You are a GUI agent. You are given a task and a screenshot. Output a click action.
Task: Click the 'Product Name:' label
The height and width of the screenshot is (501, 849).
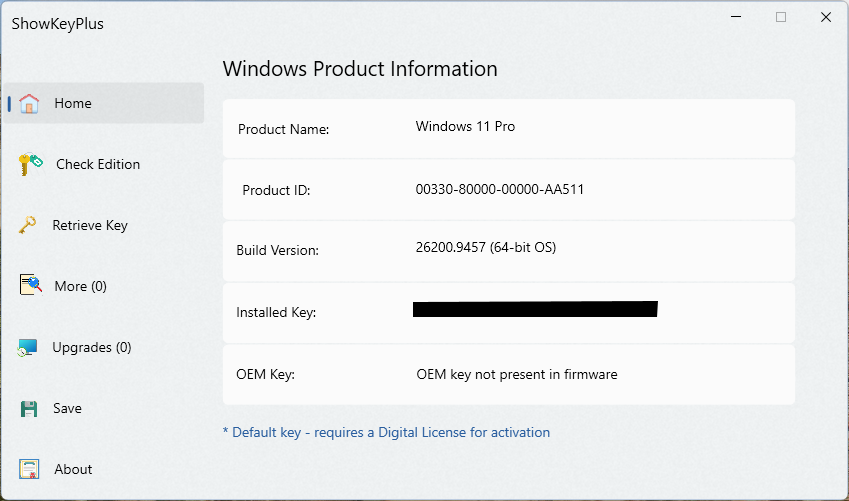(284, 129)
